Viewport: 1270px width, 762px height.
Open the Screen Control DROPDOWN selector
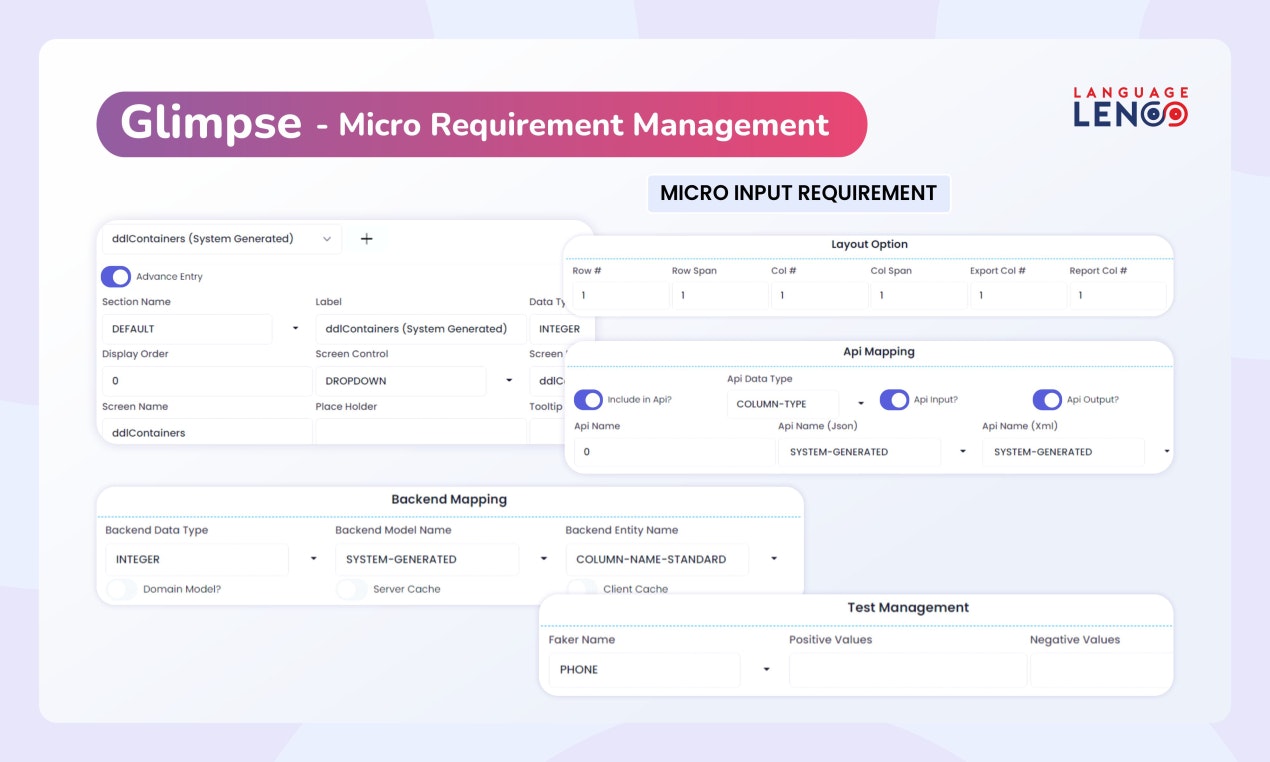pyautogui.click(x=415, y=381)
